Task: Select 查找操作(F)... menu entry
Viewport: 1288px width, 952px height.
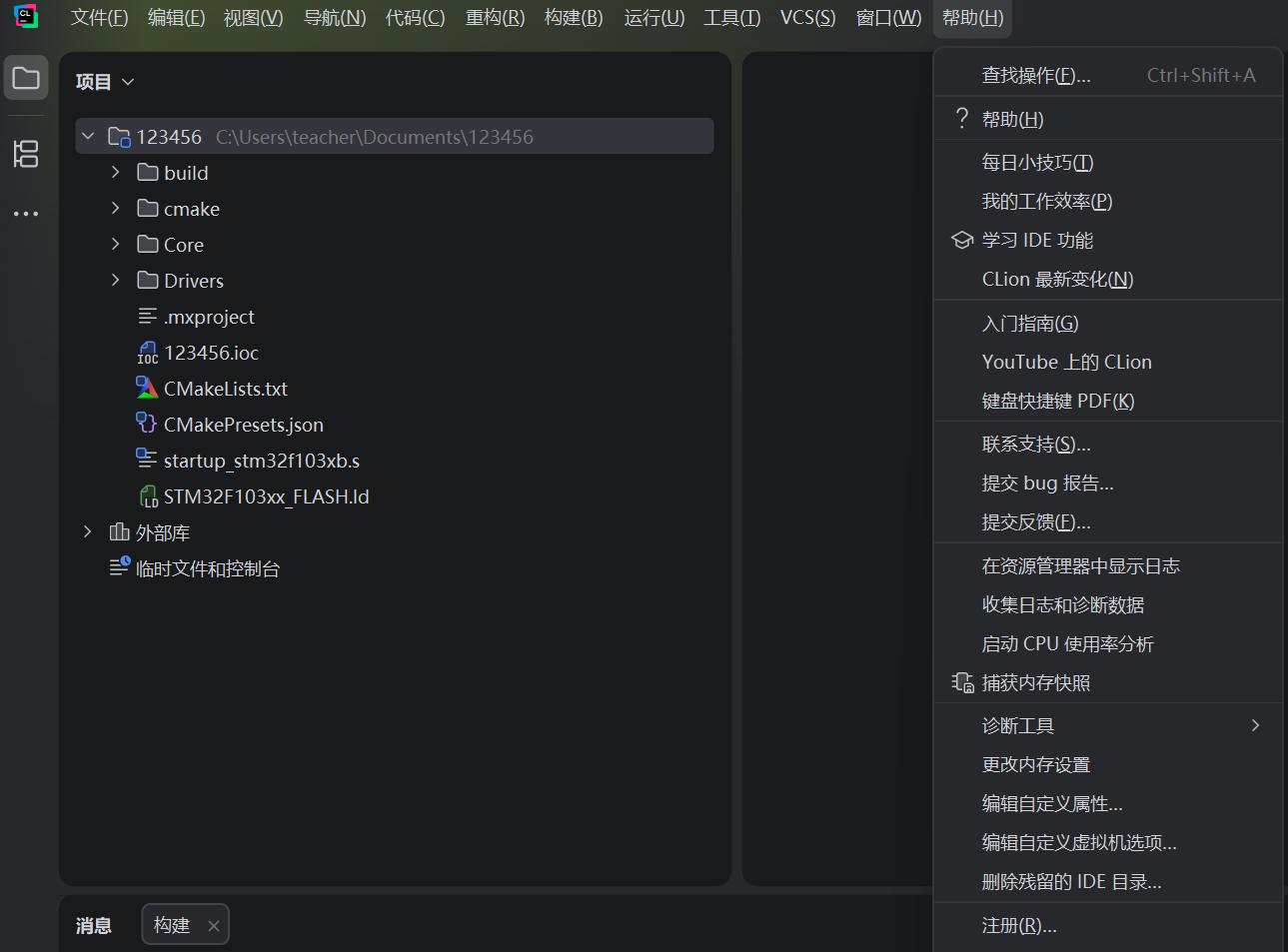Action: point(1108,75)
